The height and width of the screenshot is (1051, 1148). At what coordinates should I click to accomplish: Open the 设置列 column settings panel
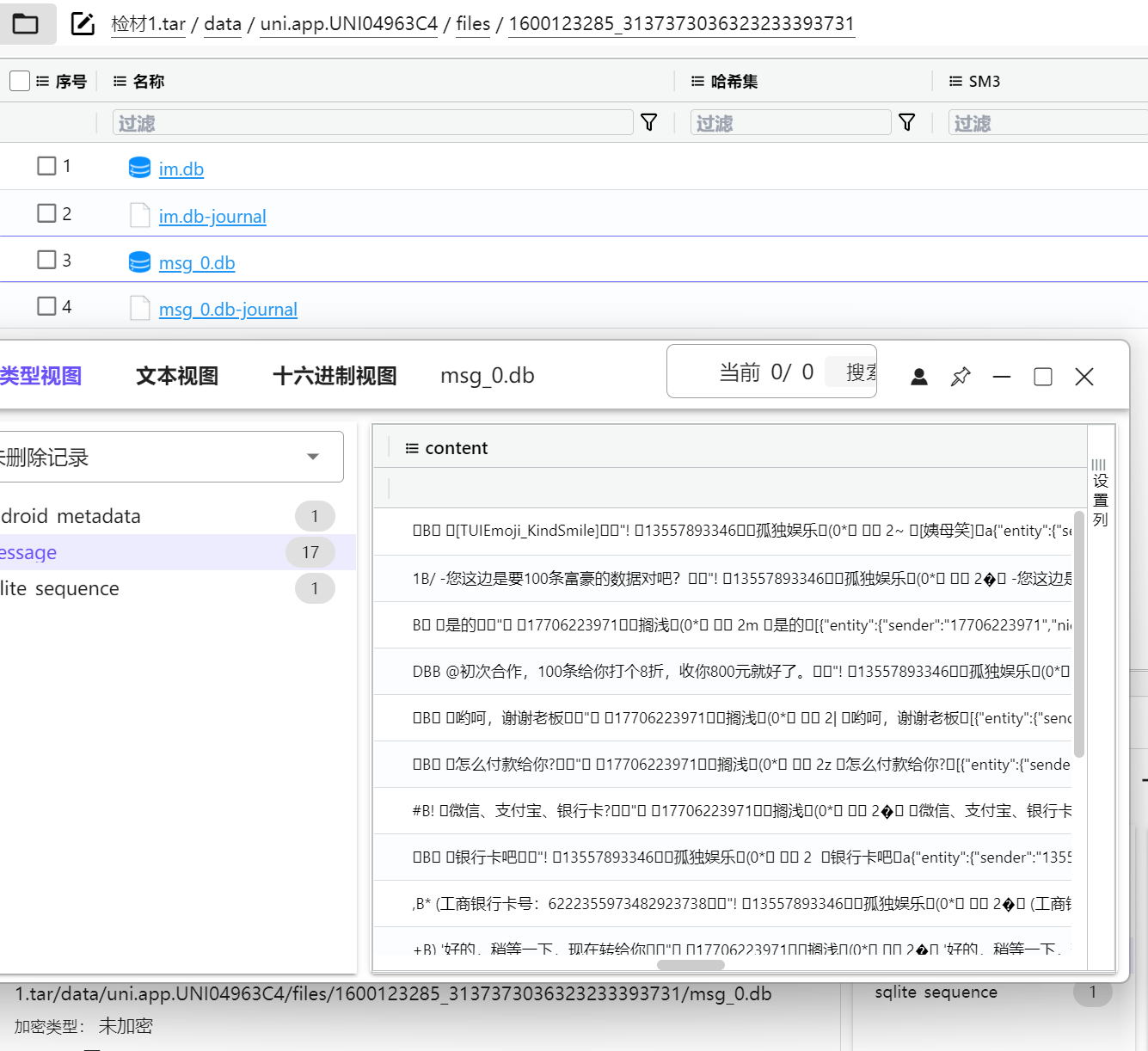(x=1100, y=494)
